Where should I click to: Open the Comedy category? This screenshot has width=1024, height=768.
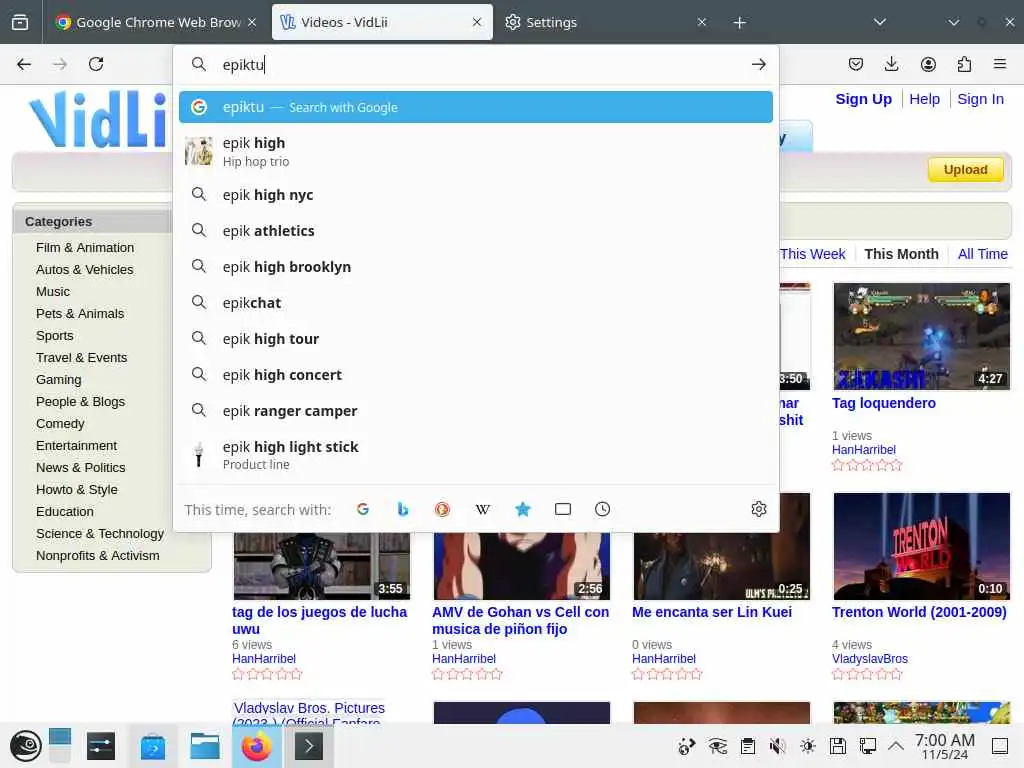click(60, 424)
